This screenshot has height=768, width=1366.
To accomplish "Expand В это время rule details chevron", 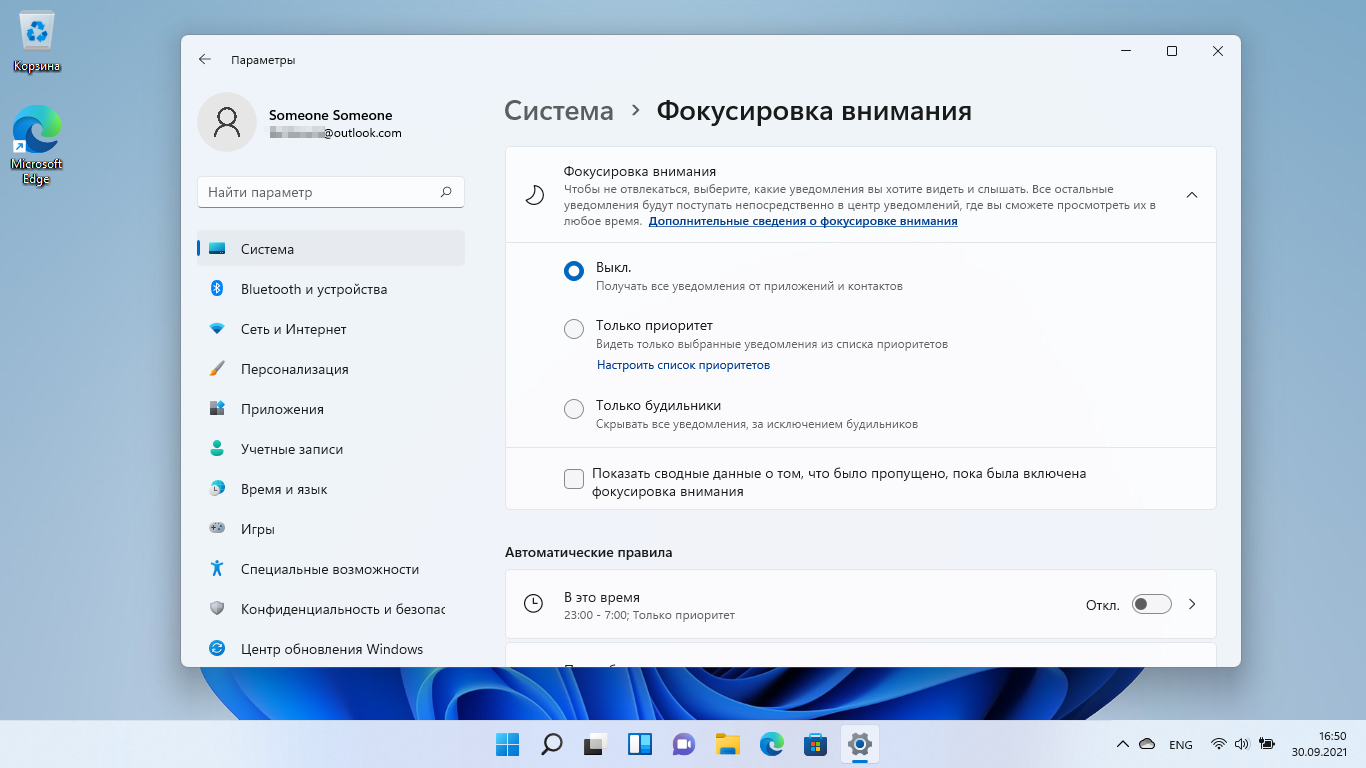I will pyautogui.click(x=1192, y=604).
